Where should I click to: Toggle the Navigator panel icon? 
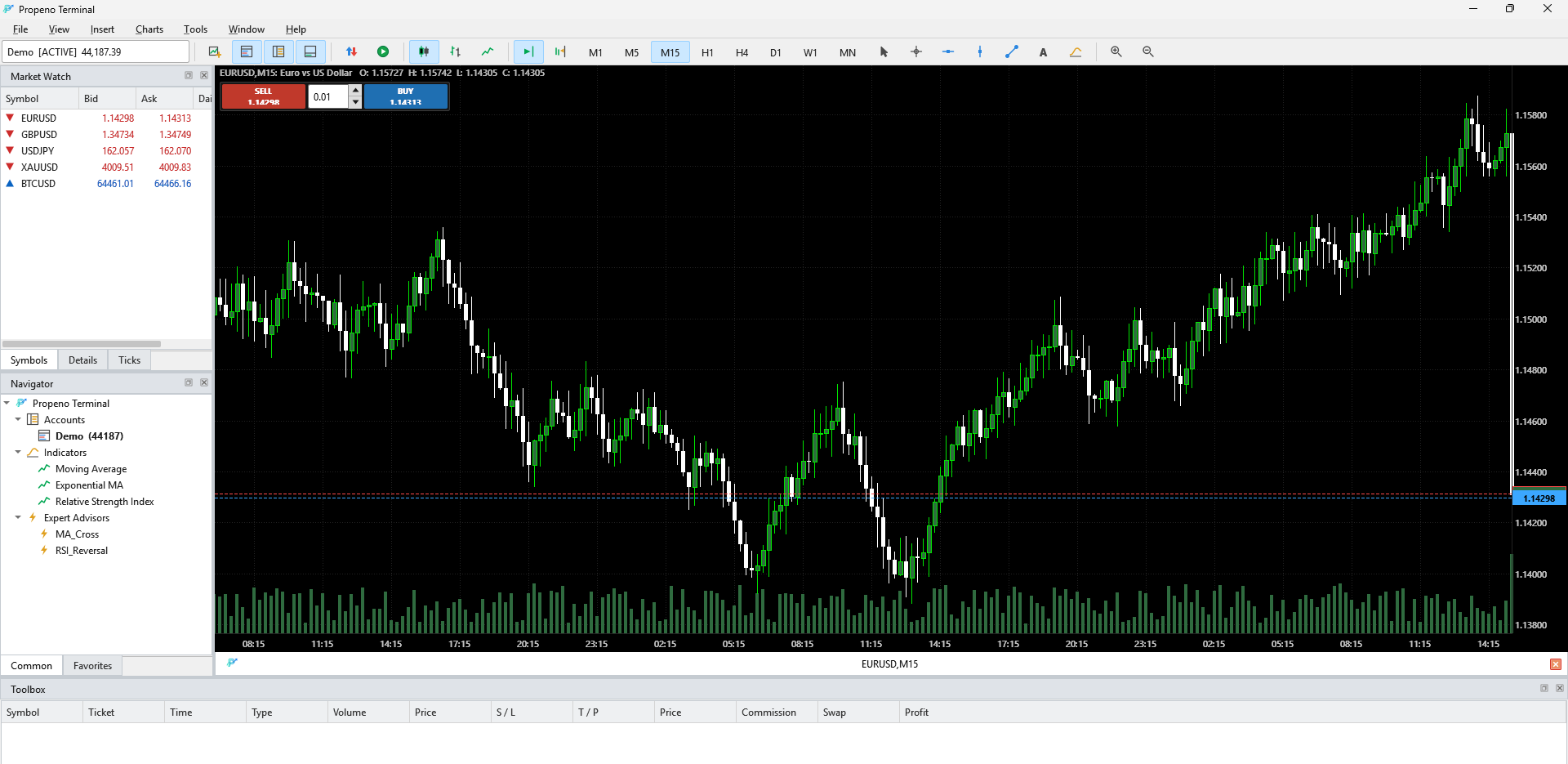(x=278, y=51)
